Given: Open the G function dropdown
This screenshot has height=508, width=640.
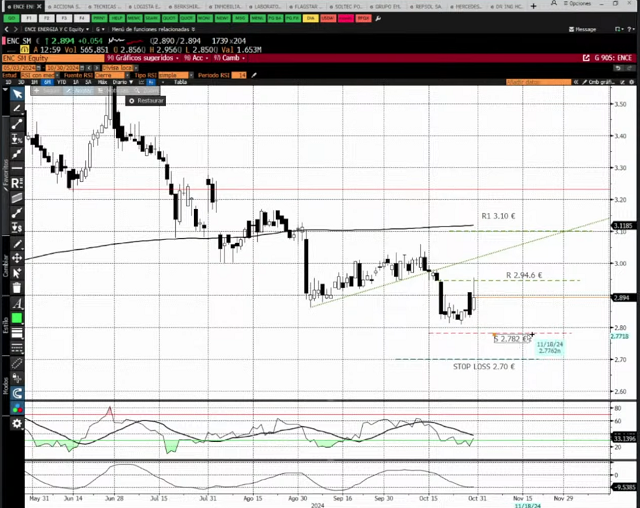Looking at the screenshot, I should click(100, 29).
